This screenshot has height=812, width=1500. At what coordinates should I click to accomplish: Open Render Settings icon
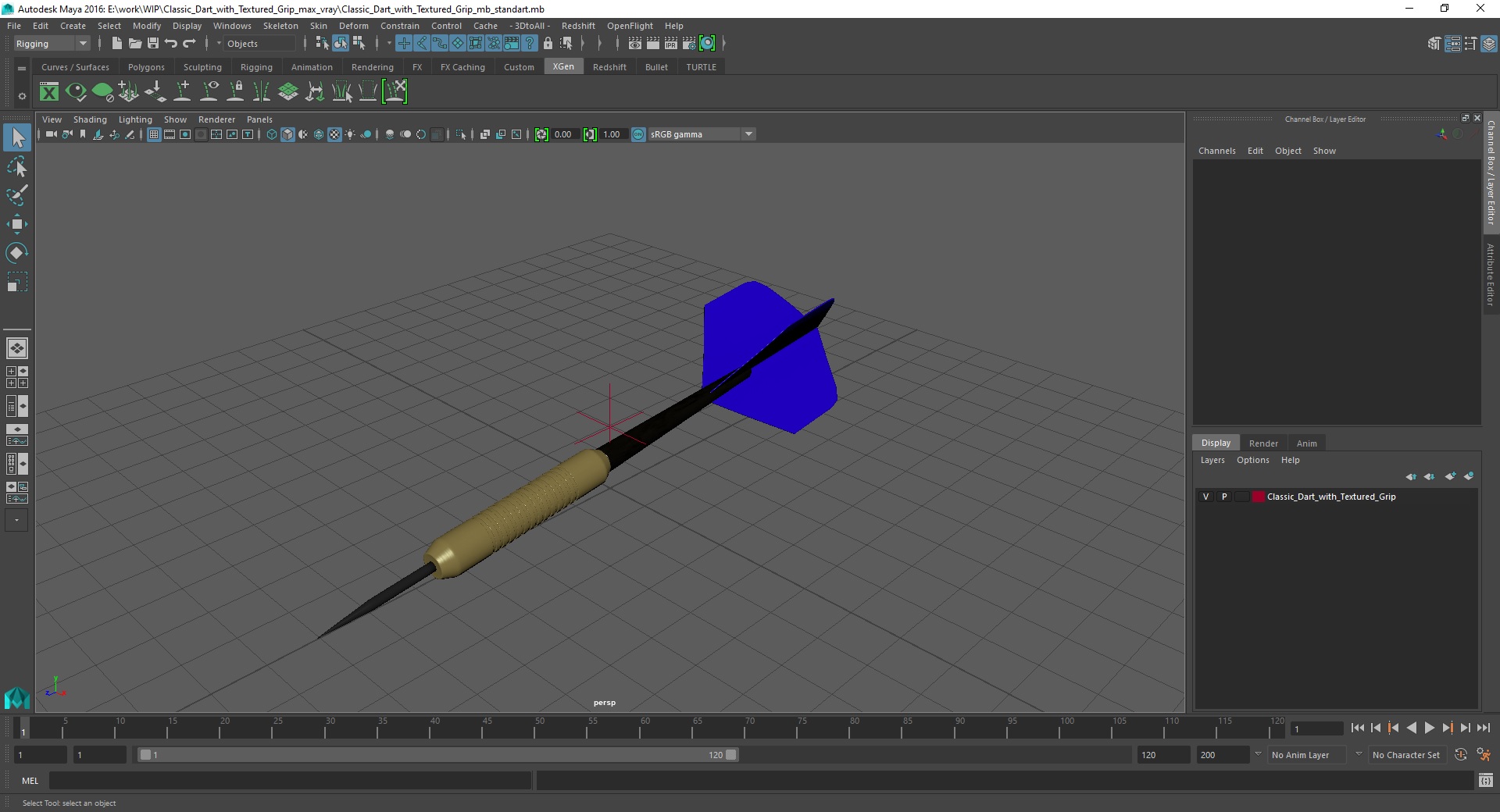[x=689, y=44]
